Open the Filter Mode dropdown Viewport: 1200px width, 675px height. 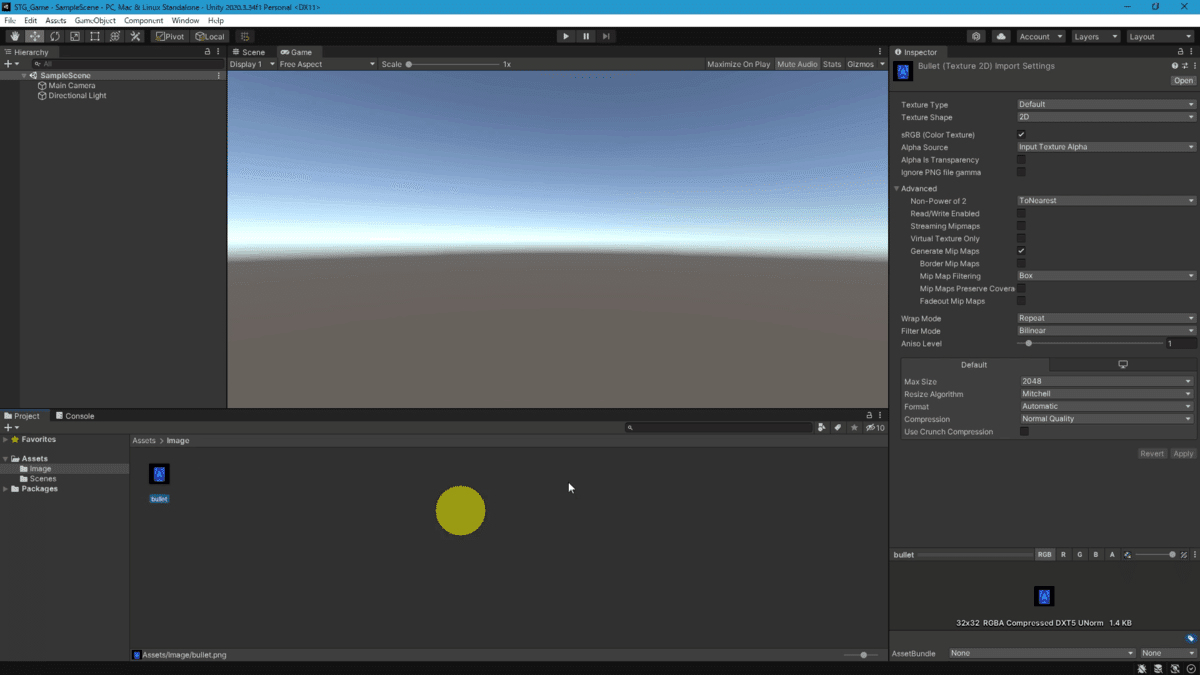click(1105, 330)
